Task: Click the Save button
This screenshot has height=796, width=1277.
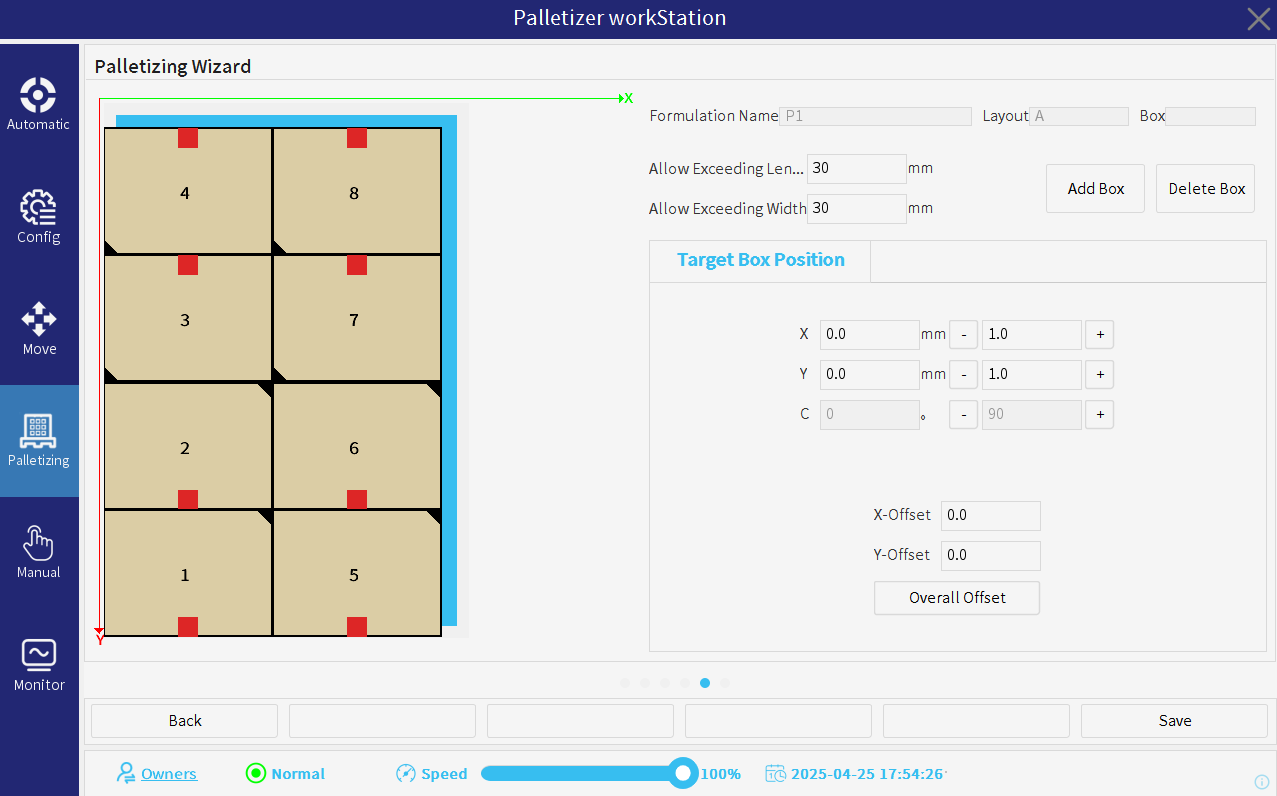Action: (1174, 720)
